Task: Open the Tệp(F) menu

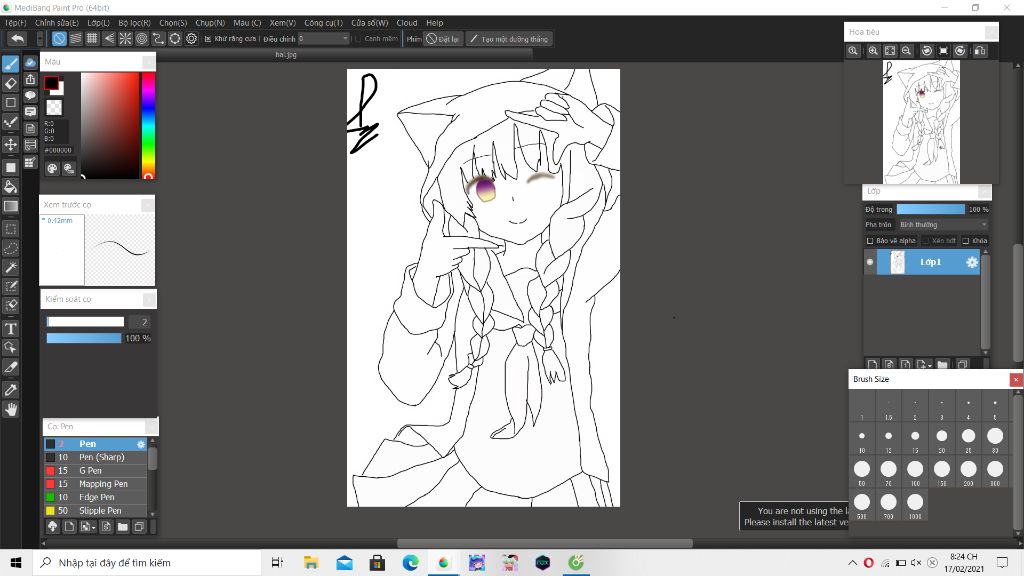Action: click(x=16, y=22)
